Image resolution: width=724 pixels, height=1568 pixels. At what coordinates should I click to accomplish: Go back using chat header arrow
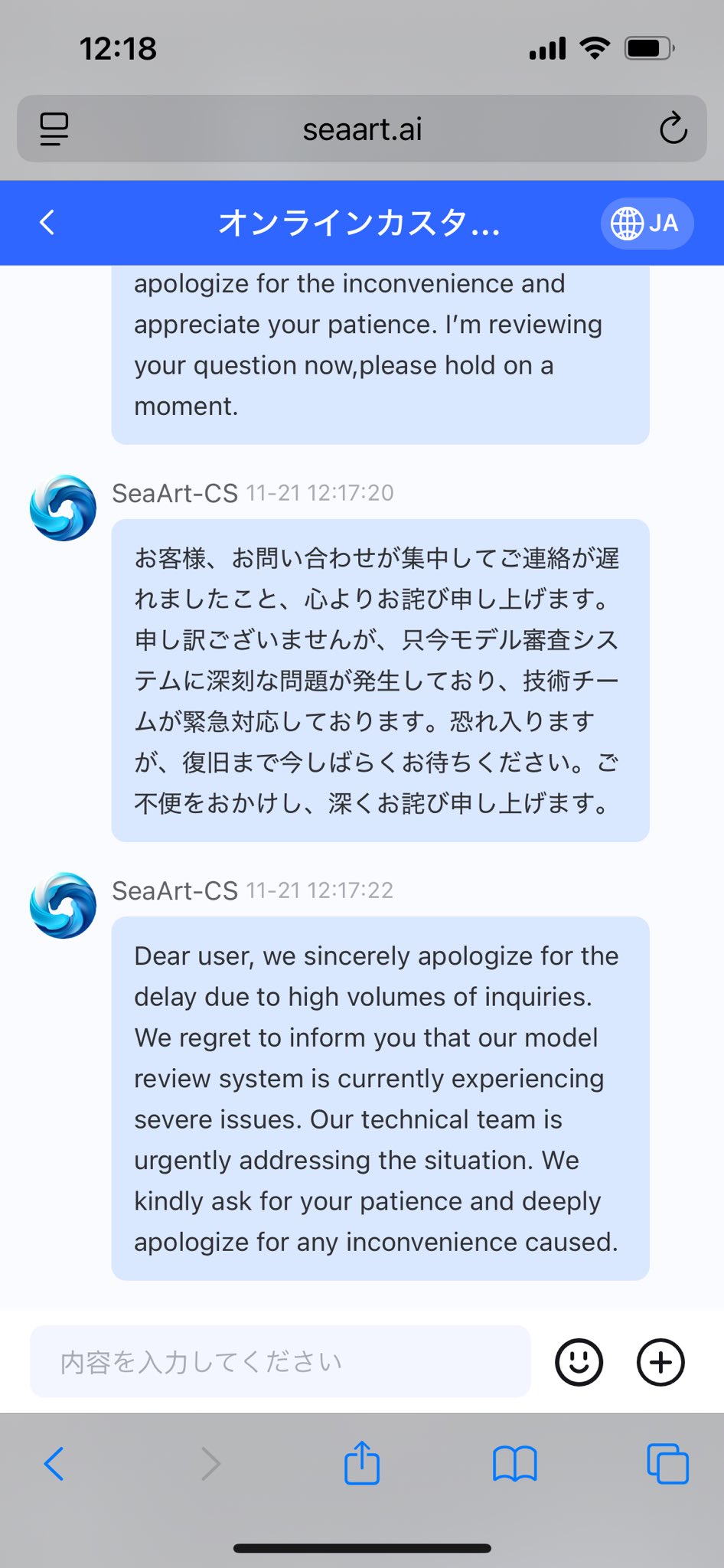[x=47, y=223]
